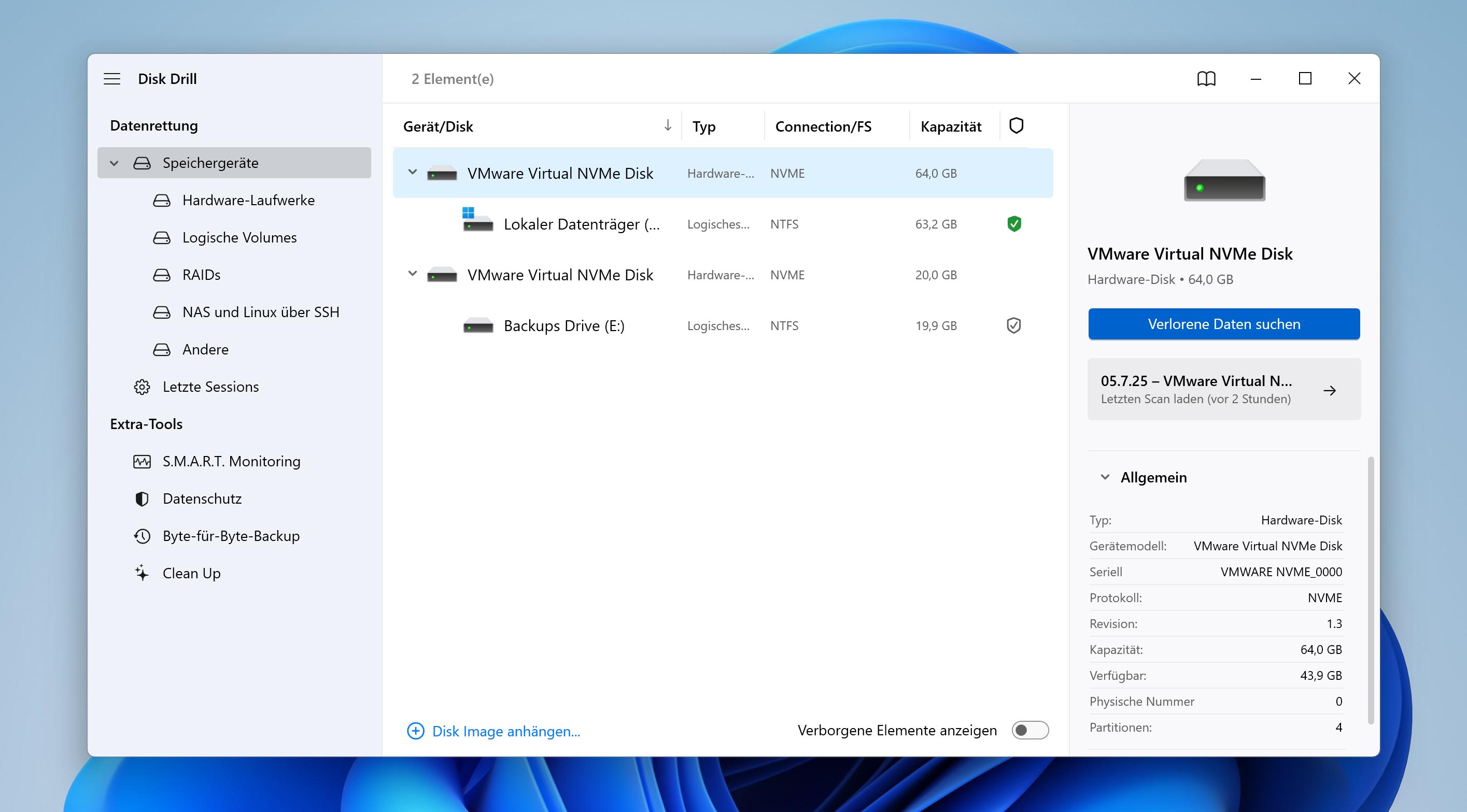Sort by Kapazität column header

coord(951,126)
